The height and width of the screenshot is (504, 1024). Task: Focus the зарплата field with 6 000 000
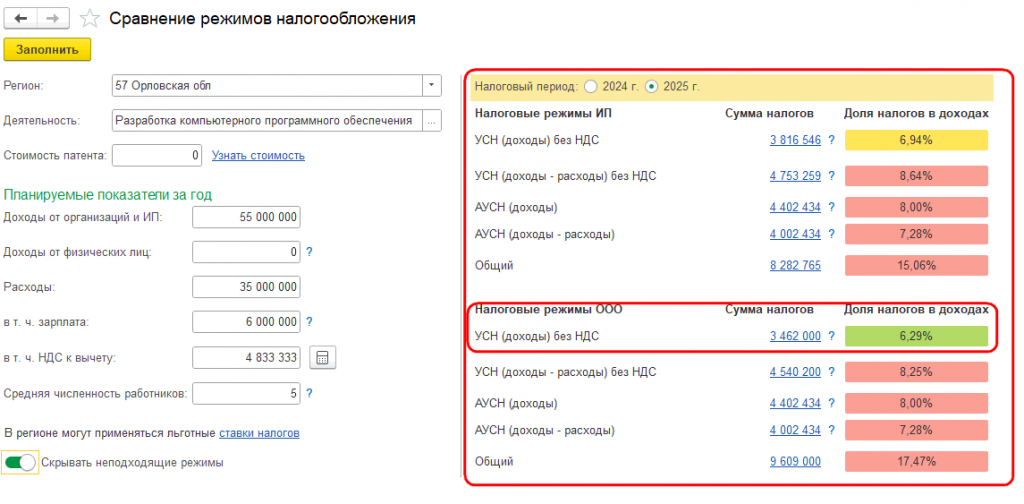click(246, 321)
